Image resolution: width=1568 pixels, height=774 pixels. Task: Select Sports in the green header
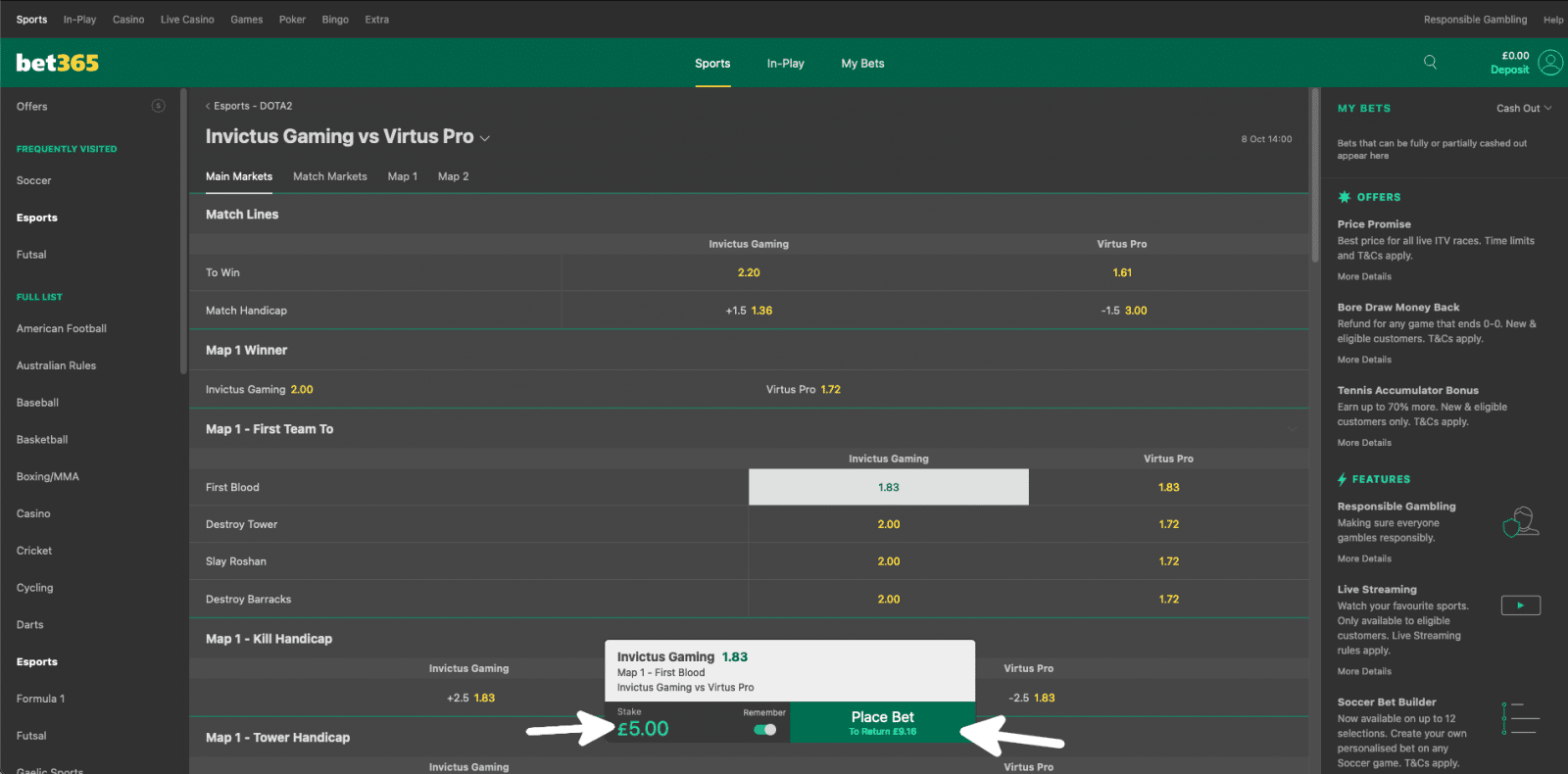point(712,63)
